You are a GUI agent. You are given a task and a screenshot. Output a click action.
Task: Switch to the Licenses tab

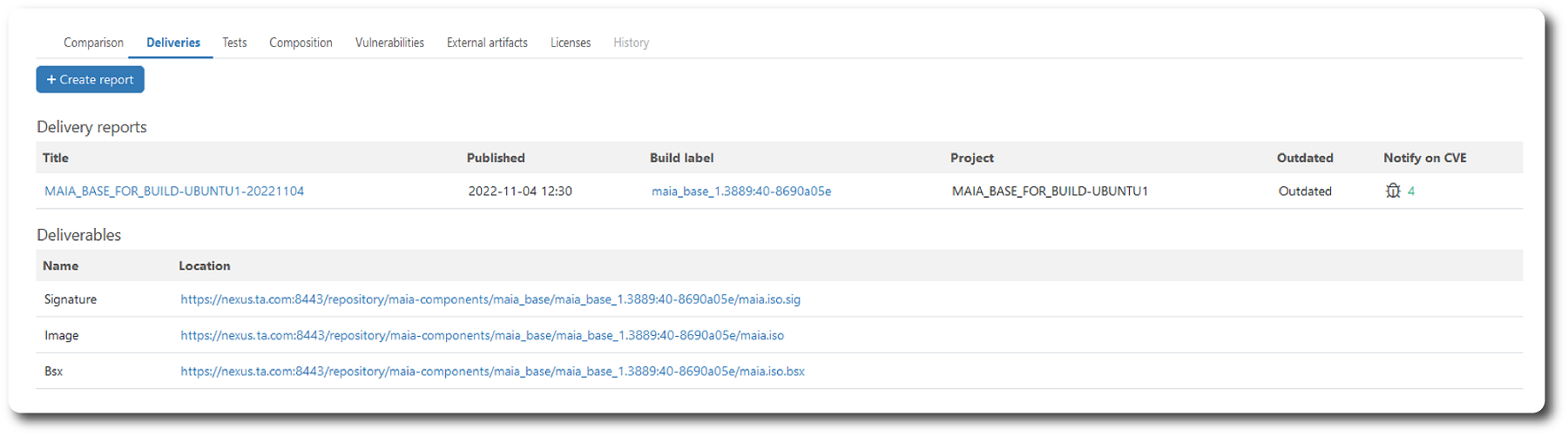click(571, 43)
